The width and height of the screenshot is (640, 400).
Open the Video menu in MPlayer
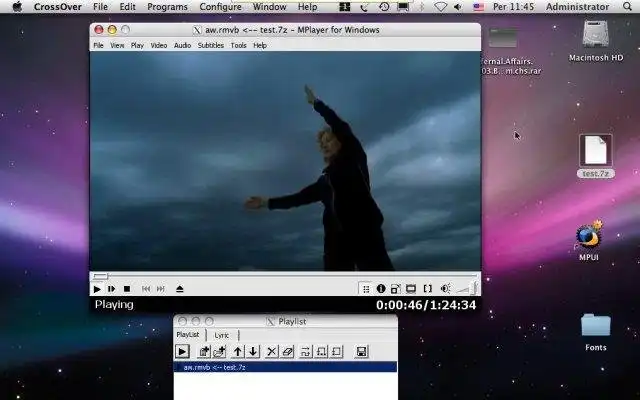point(159,45)
